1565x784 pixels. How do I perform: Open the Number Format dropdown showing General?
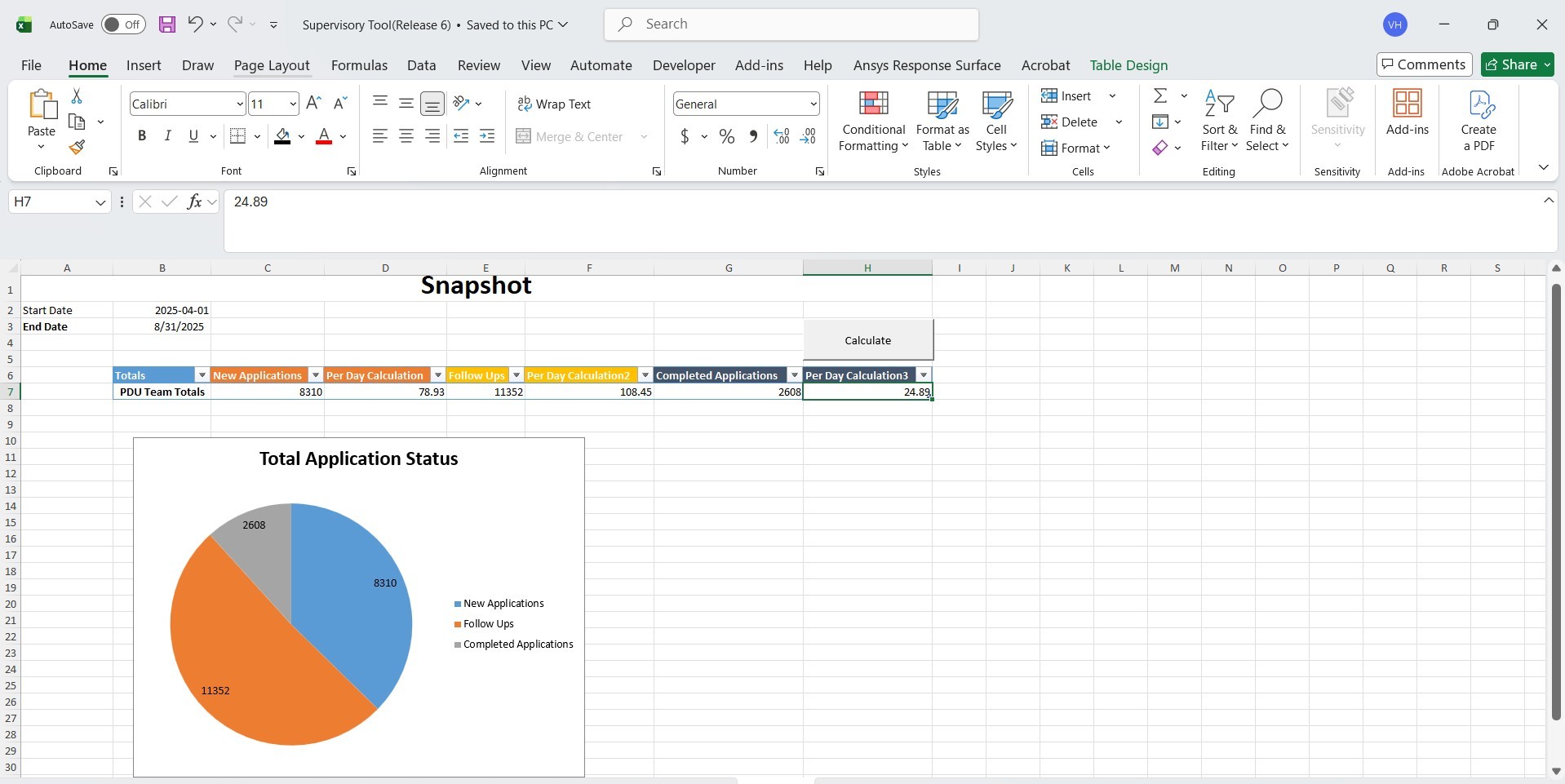(813, 104)
